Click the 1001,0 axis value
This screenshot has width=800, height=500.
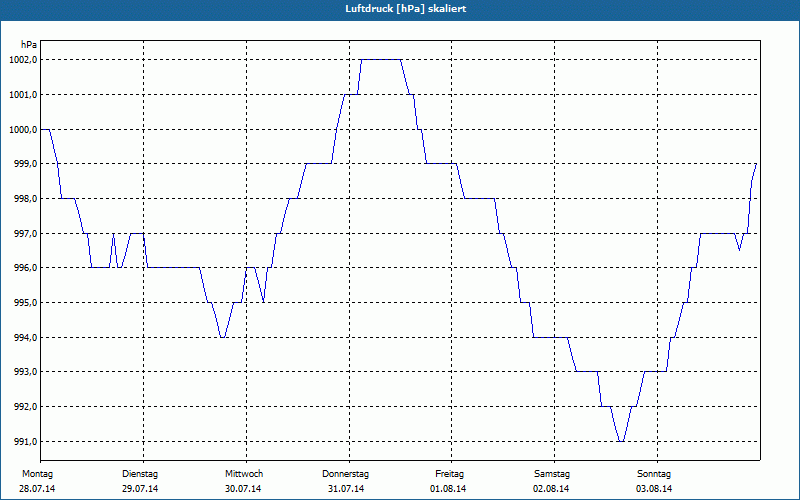[x=23, y=94]
